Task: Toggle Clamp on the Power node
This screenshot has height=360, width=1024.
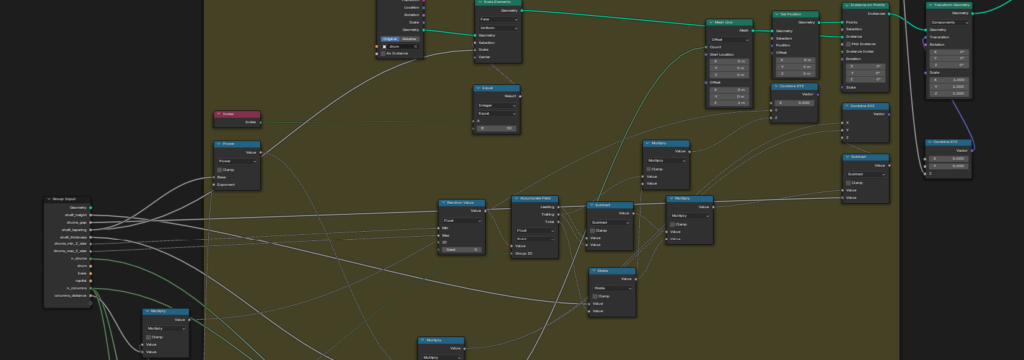Action: (219, 169)
